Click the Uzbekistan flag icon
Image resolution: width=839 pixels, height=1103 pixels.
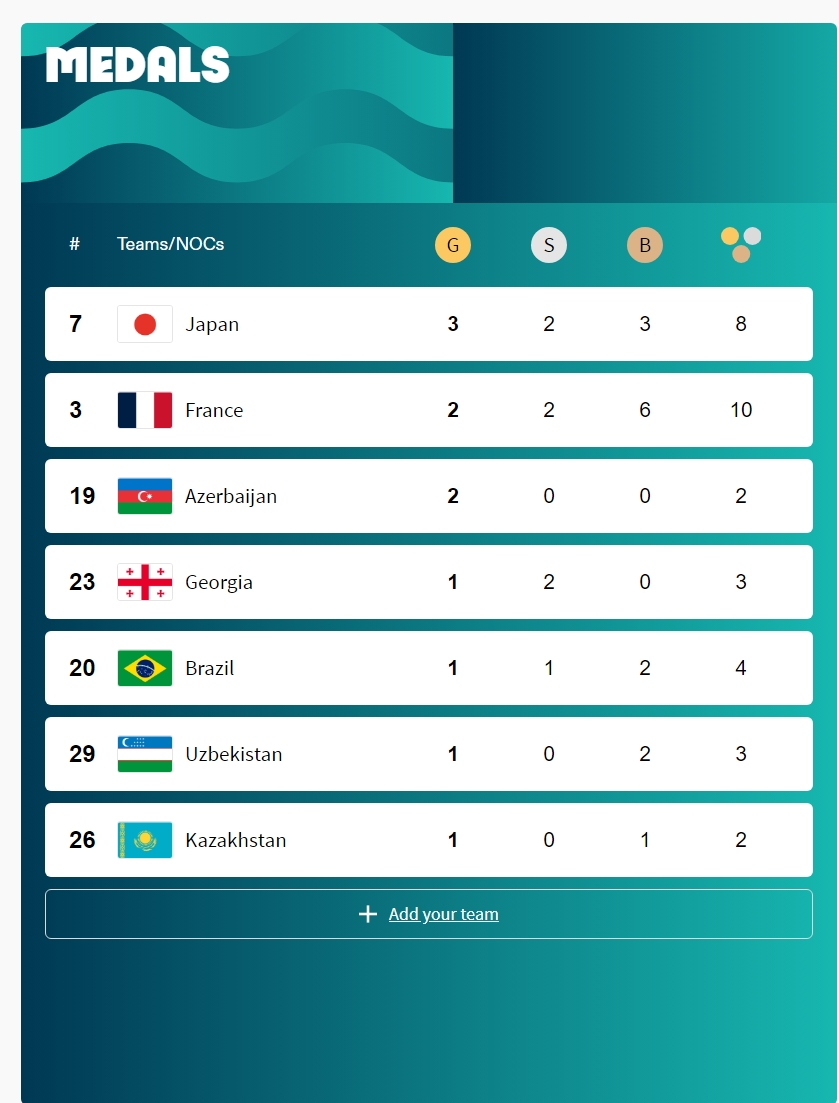(x=145, y=753)
